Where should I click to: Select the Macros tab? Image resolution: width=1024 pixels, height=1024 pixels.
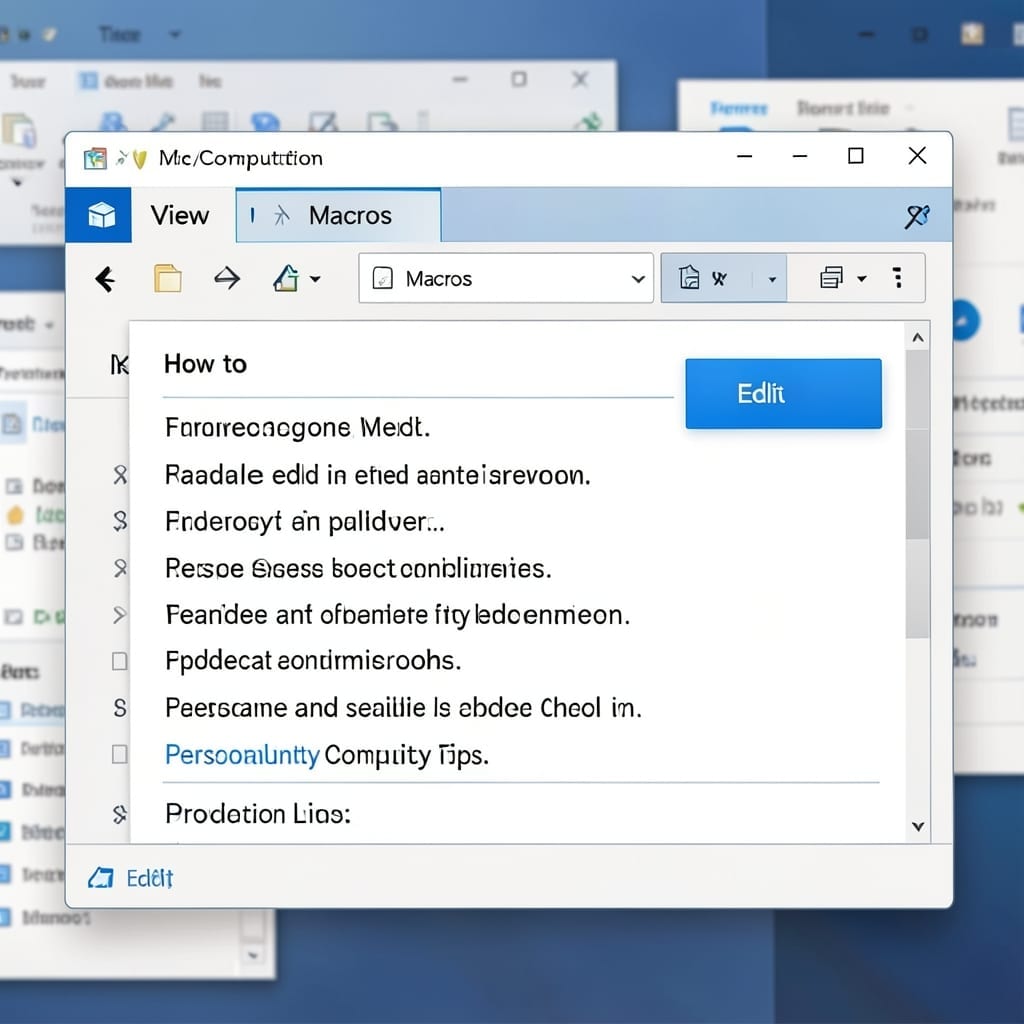[x=338, y=216]
